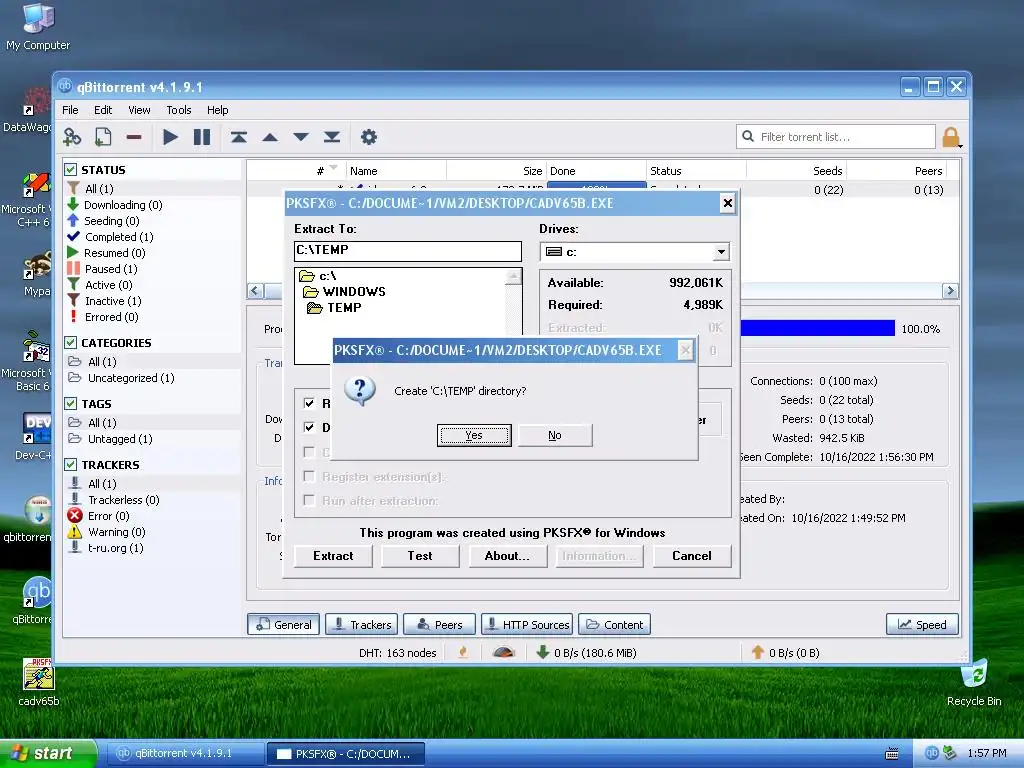Screen dimensions: 1024x768
Task: Open the Drives dropdown in PKSFX
Action: click(720, 252)
